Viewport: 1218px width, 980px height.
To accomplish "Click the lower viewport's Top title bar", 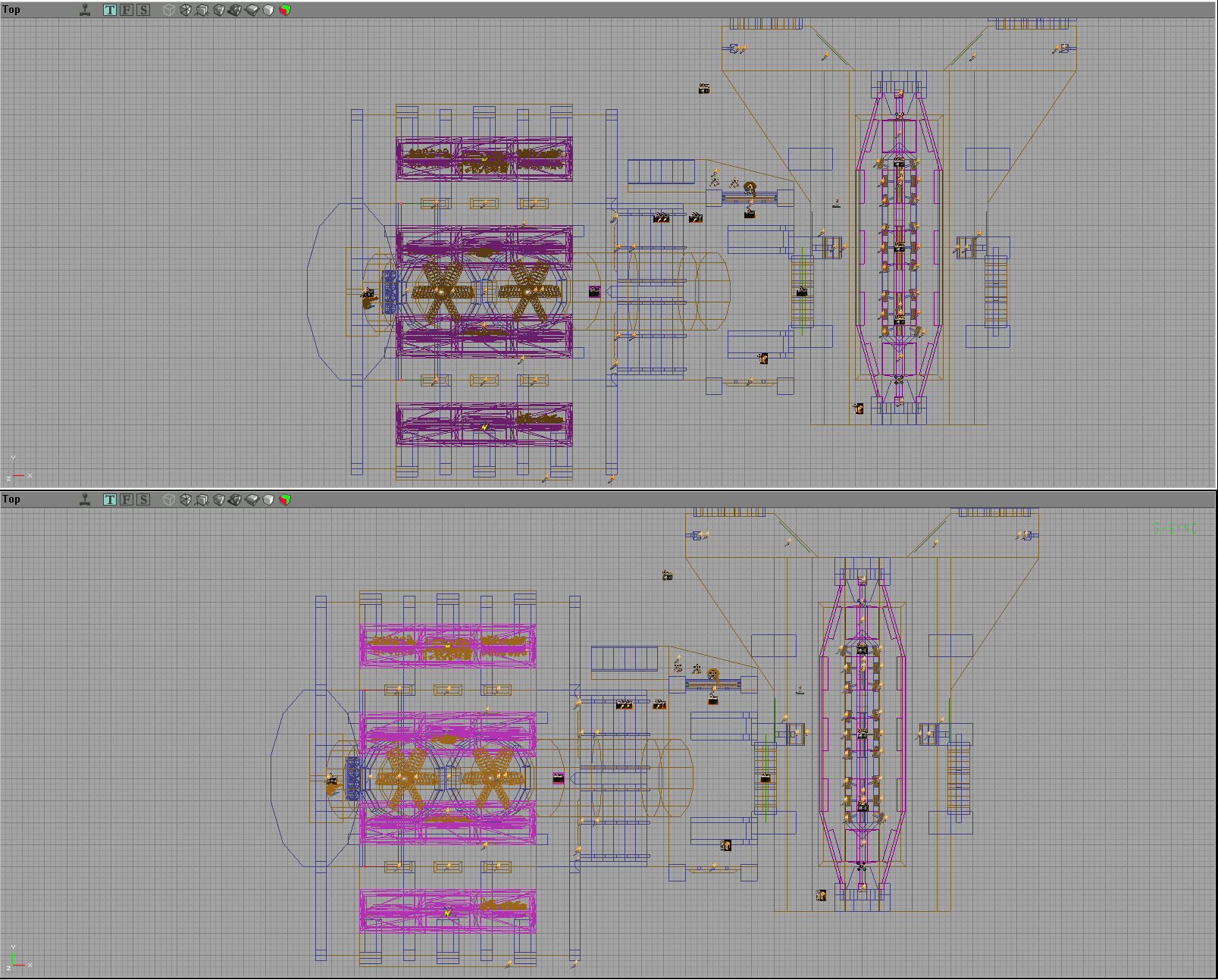I will click(11, 499).
